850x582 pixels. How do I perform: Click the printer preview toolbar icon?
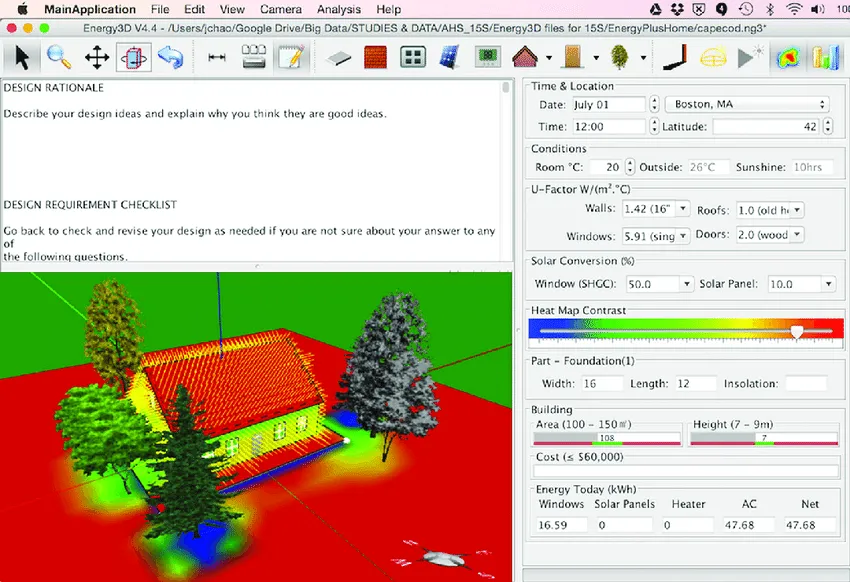(254, 57)
